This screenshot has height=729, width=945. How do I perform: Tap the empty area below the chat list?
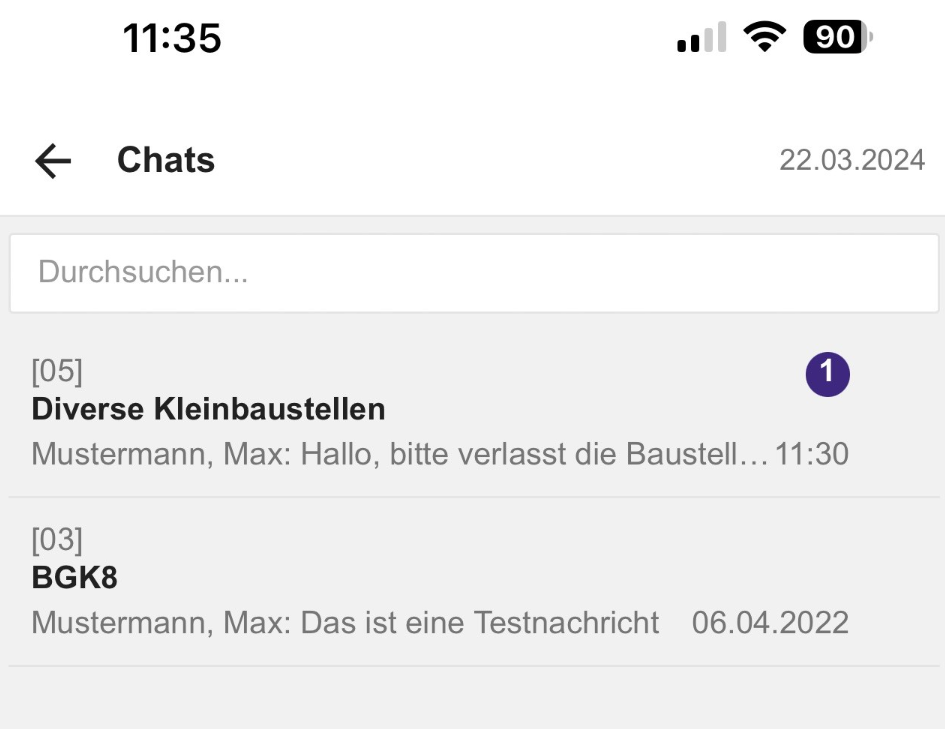pyautogui.click(x=474, y=699)
